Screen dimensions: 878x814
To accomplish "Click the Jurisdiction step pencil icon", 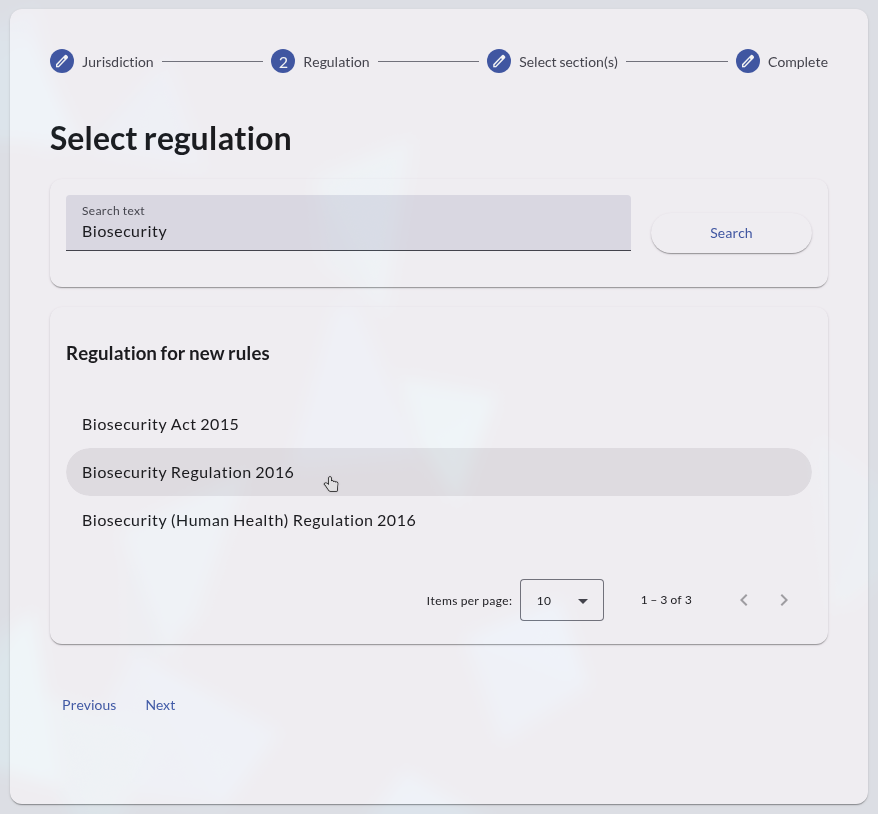I will tap(62, 62).
